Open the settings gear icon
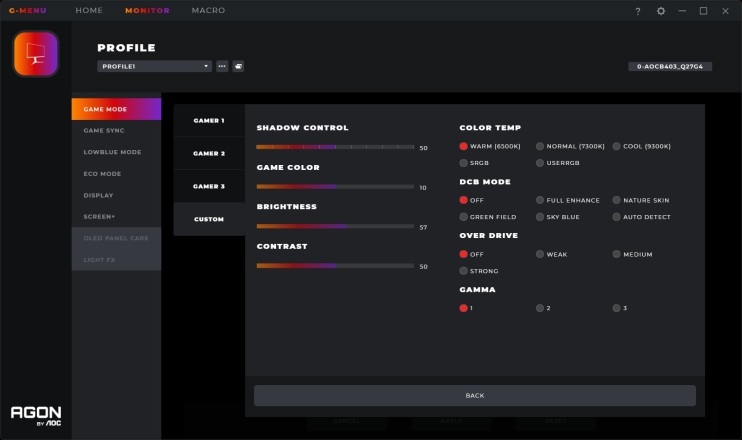 [x=660, y=11]
